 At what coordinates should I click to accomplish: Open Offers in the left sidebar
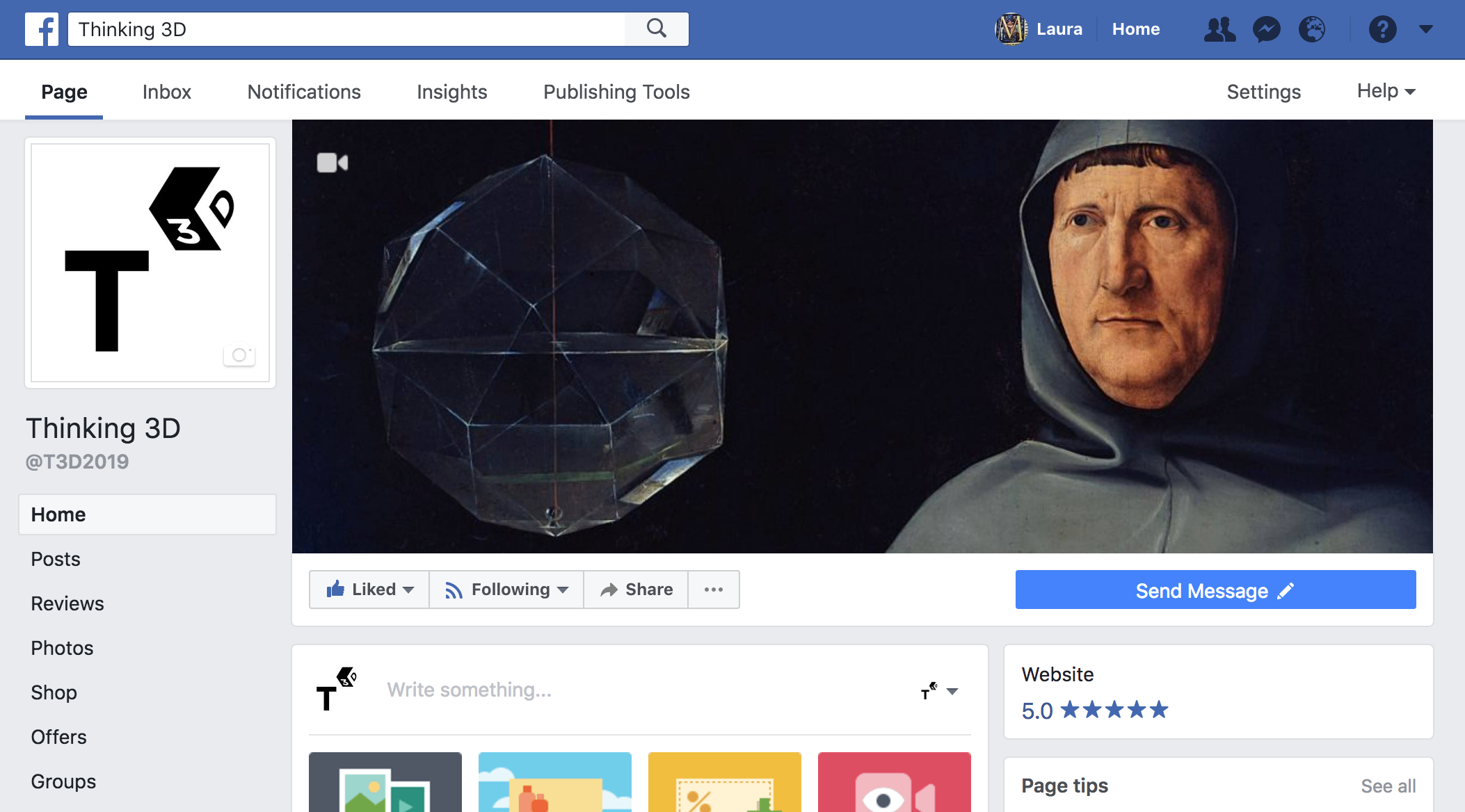click(x=58, y=737)
